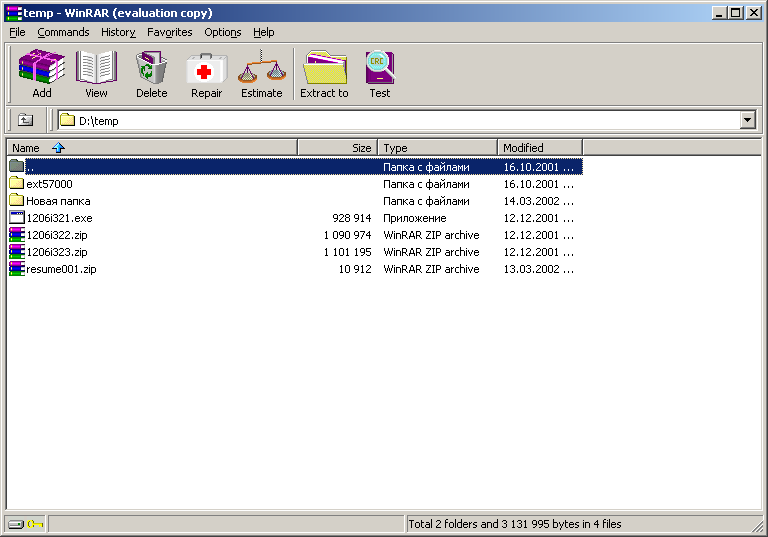Click the window resize grip corner

tap(759, 527)
